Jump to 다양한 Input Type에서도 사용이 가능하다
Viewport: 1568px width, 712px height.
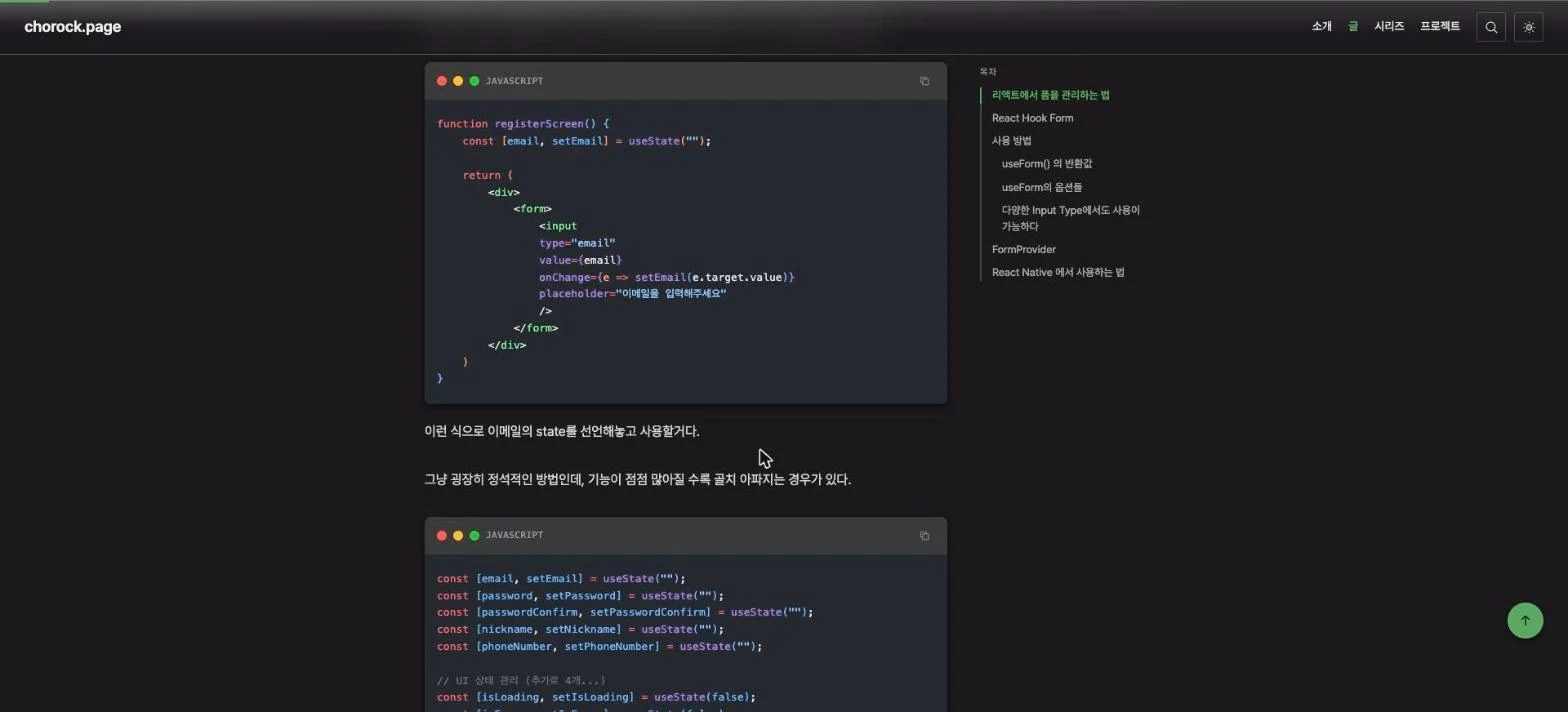tap(1071, 218)
